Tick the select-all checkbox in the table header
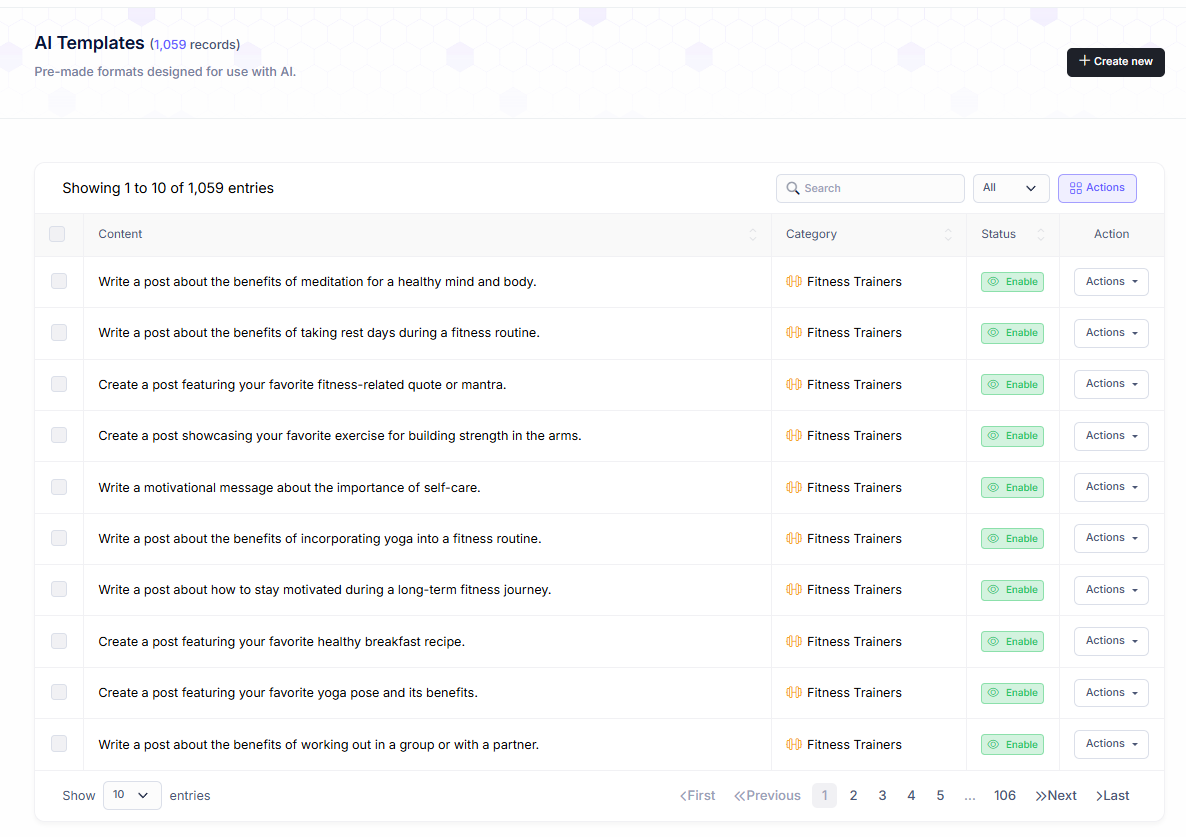The height and width of the screenshot is (837, 1186). (57, 234)
